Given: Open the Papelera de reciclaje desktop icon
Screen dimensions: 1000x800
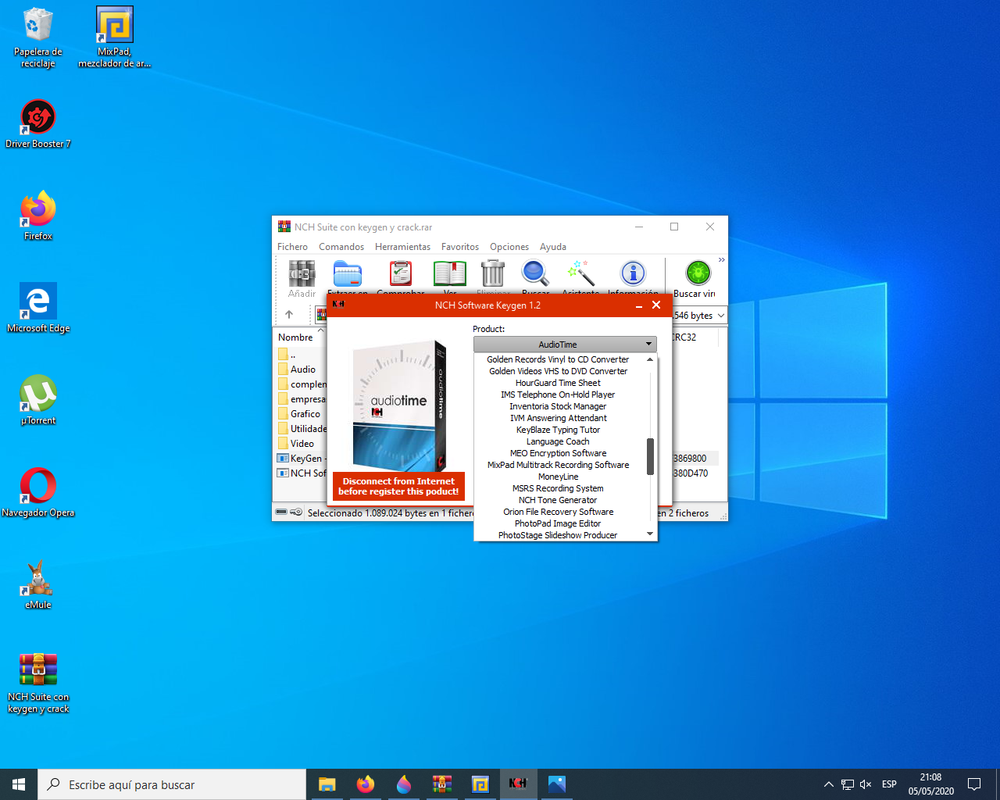Looking at the screenshot, I should click(38, 37).
